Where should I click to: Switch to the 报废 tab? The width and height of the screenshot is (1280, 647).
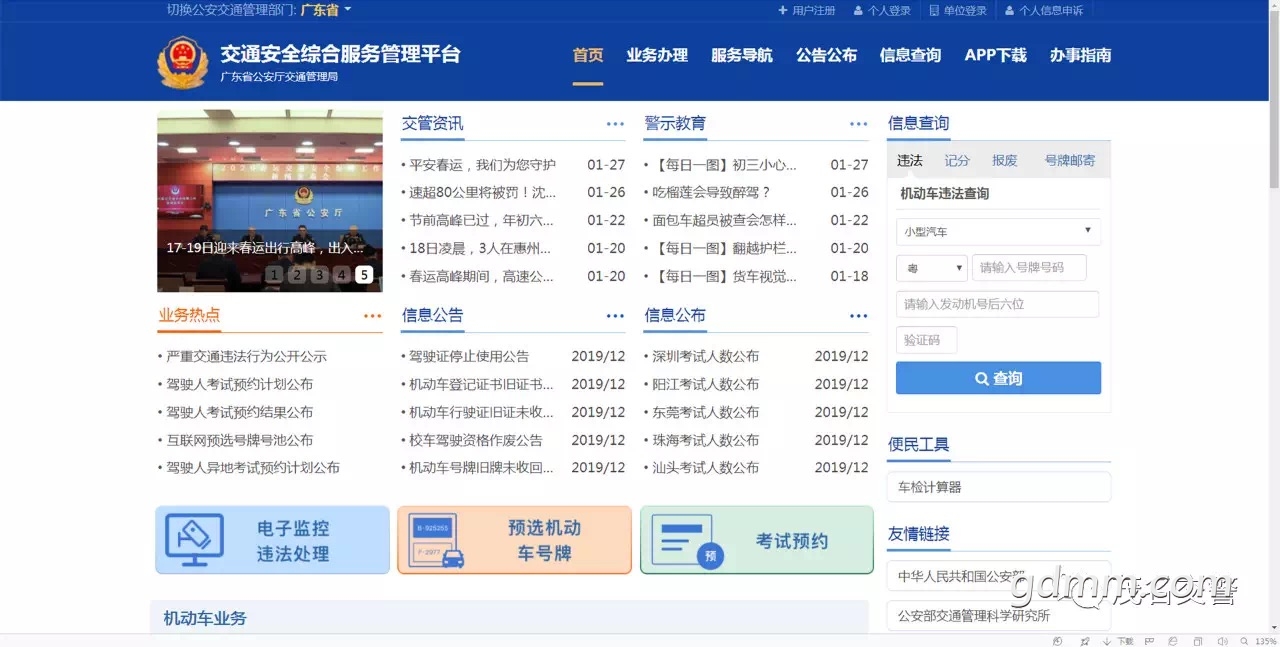click(1005, 160)
